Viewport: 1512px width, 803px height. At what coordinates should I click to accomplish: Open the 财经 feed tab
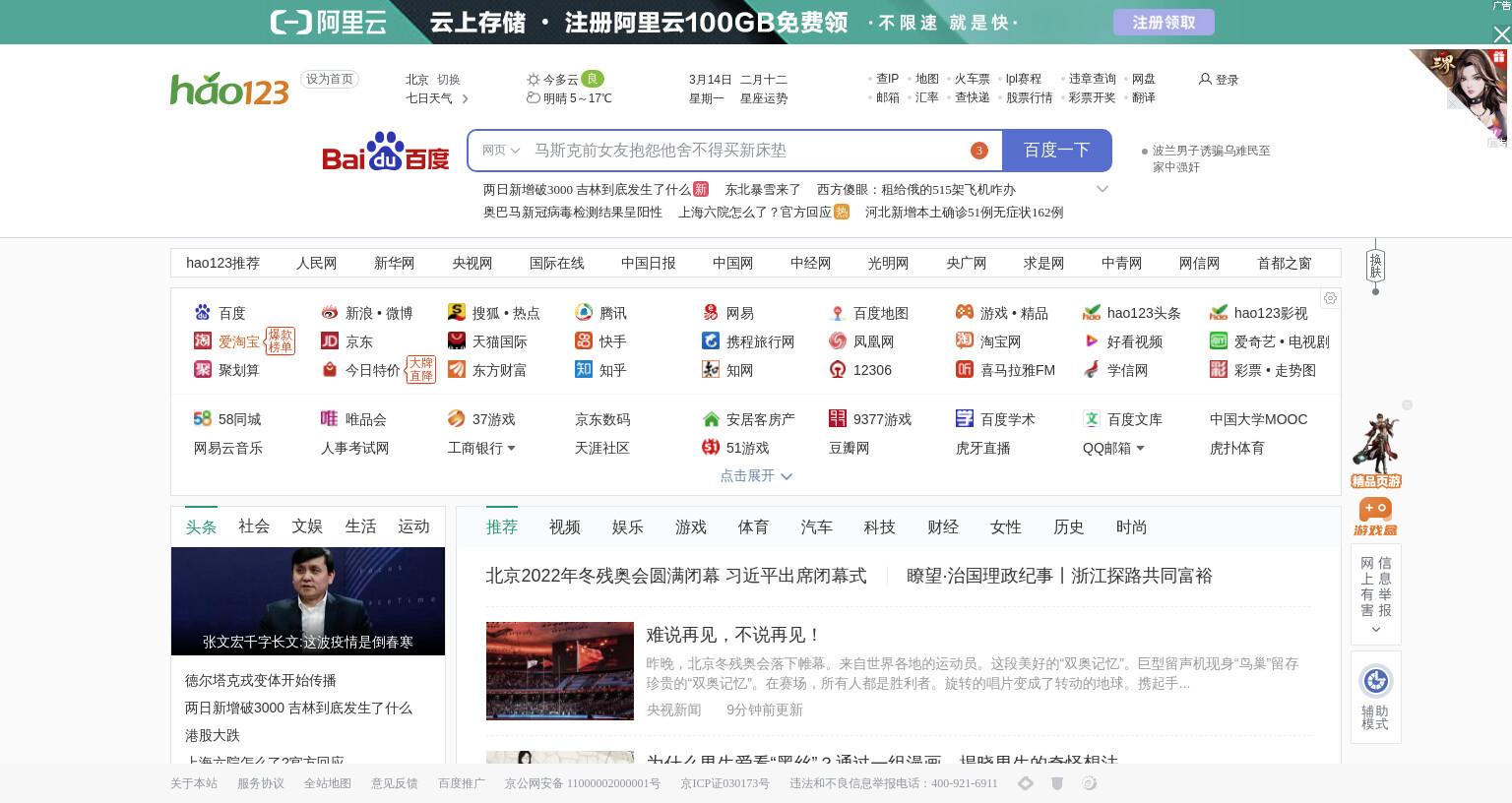point(943,527)
